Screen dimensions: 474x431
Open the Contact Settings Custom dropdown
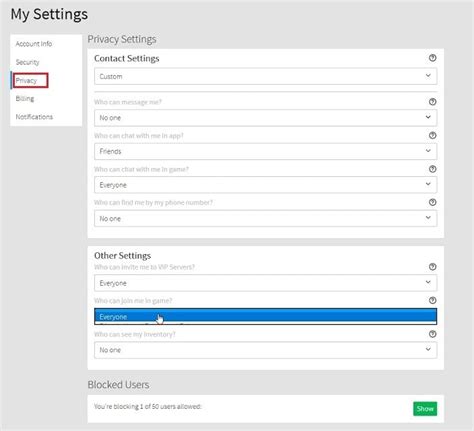pos(265,76)
